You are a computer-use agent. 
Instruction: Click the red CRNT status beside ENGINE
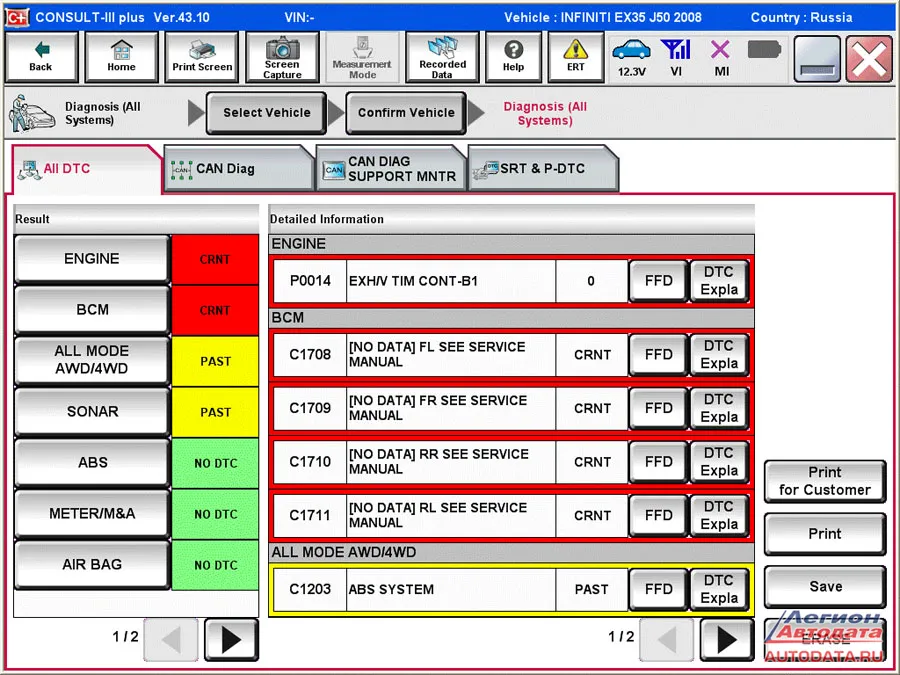click(215, 259)
